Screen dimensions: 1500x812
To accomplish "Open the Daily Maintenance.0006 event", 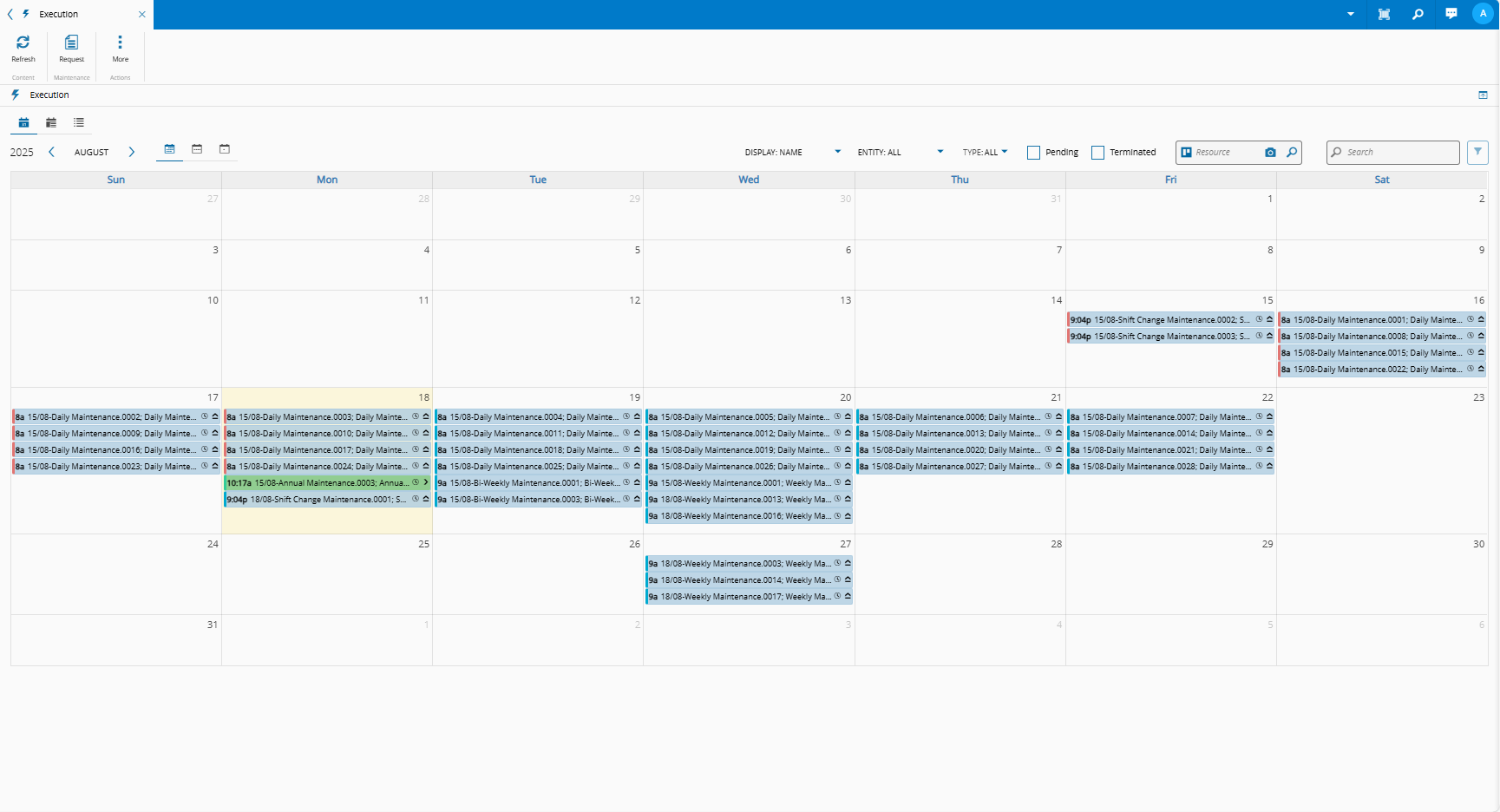I will 960,417.
